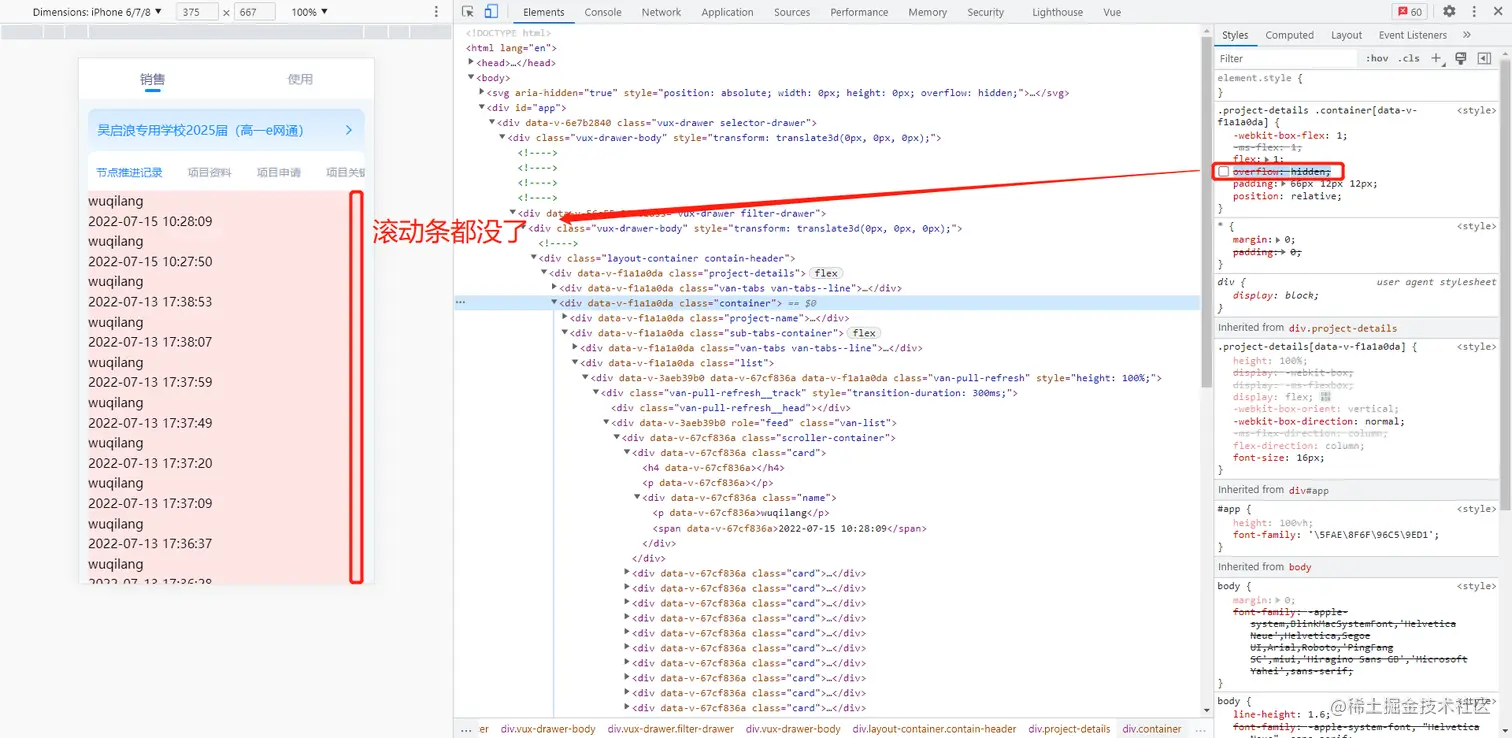1512x738 pixels.
Task: Click the 2022-07-13 17:38:53 record entry
Action: 150,301
